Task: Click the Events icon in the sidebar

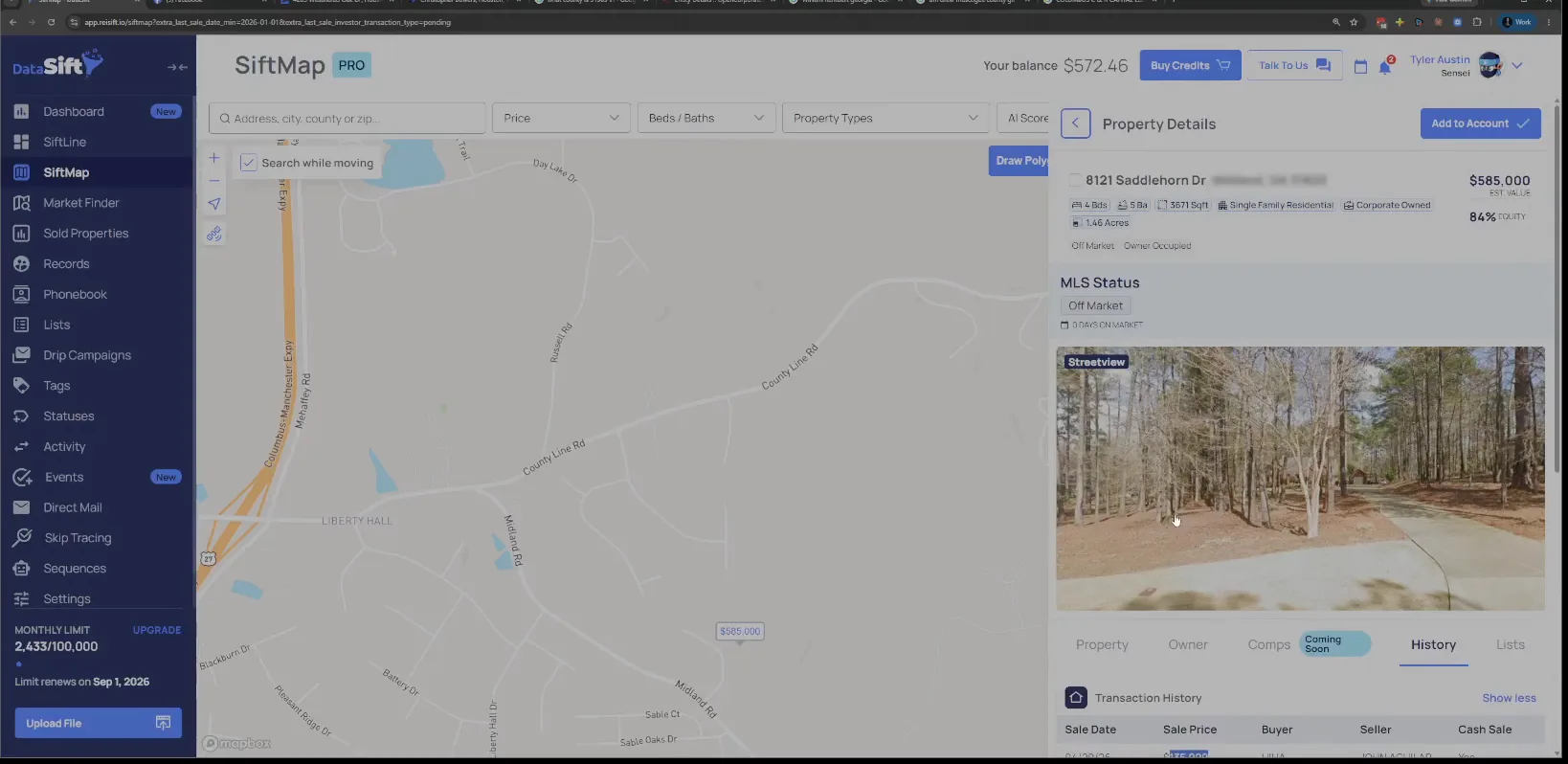Action: pos(22,477)
